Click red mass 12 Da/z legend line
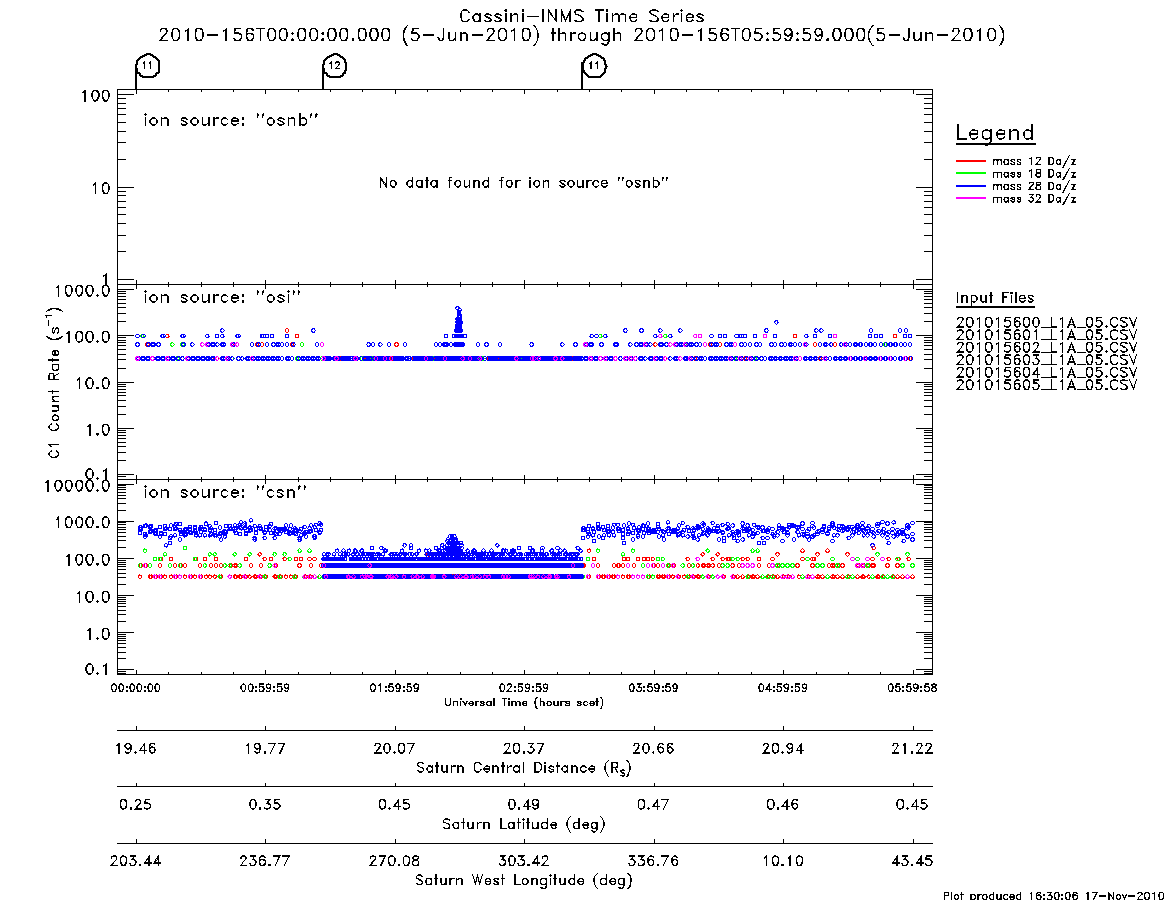Screen dimensions: 1165x900 click(970, 161)
